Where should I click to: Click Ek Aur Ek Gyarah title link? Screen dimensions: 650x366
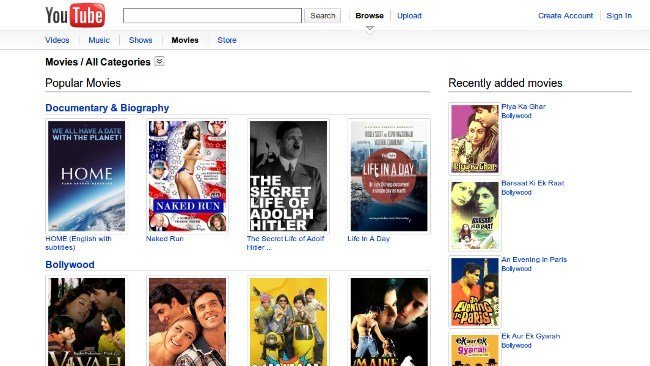point(531,336)
